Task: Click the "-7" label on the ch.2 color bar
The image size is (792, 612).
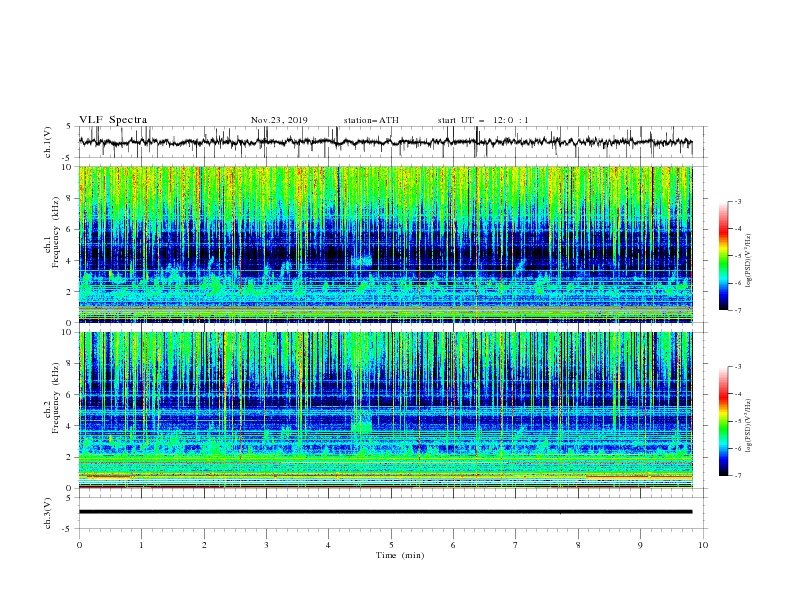Action: 737,476
